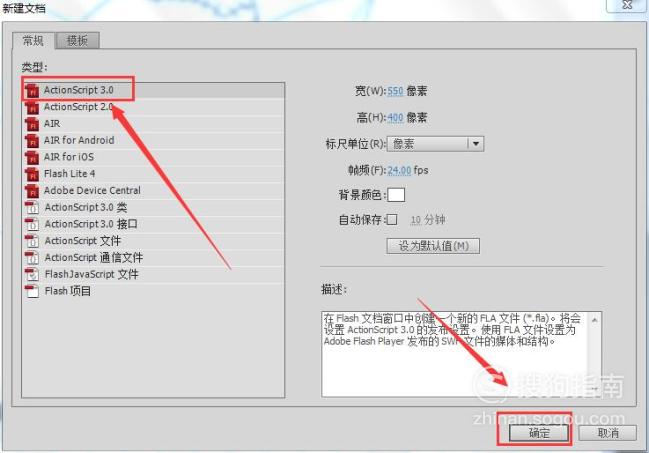
Task: Click the ActionScript 文件 icon
Action: [x=32, y=241]
